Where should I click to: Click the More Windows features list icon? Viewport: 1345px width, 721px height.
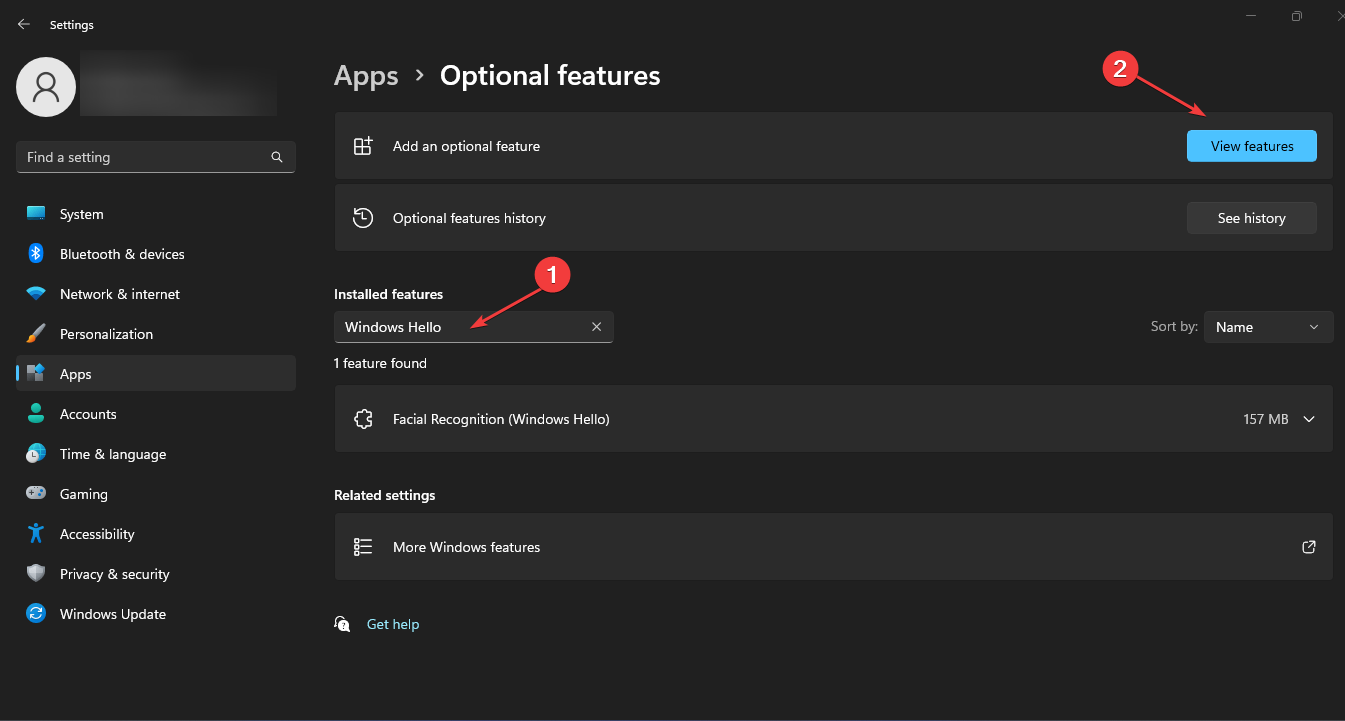(363, 547)
